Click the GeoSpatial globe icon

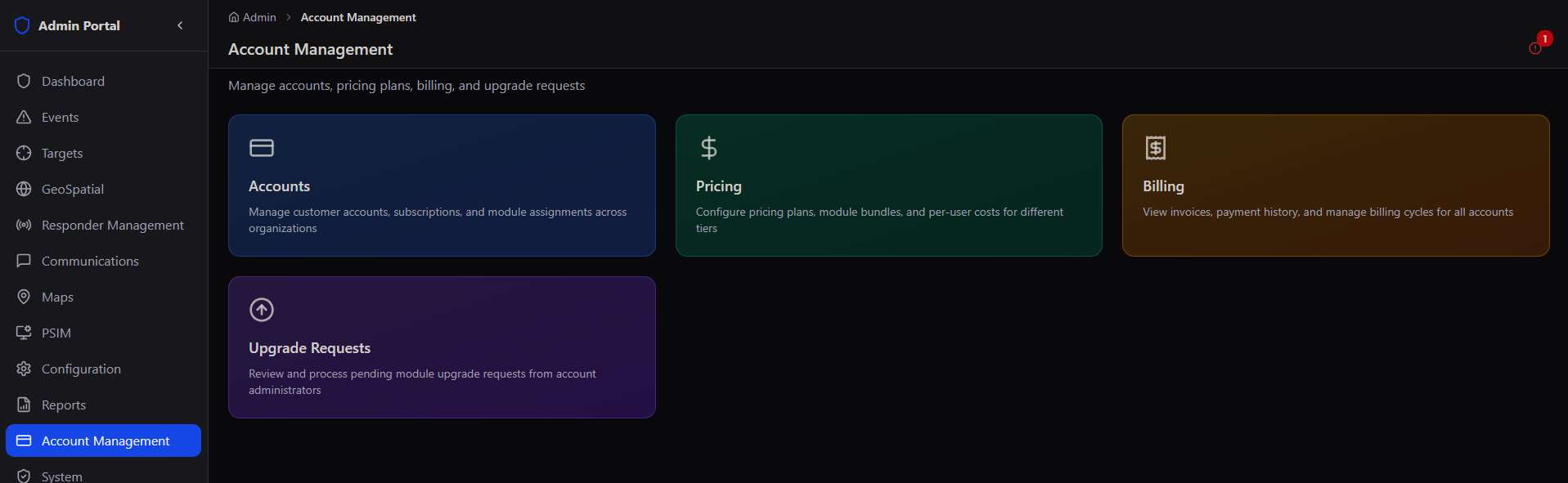point(24,189)
